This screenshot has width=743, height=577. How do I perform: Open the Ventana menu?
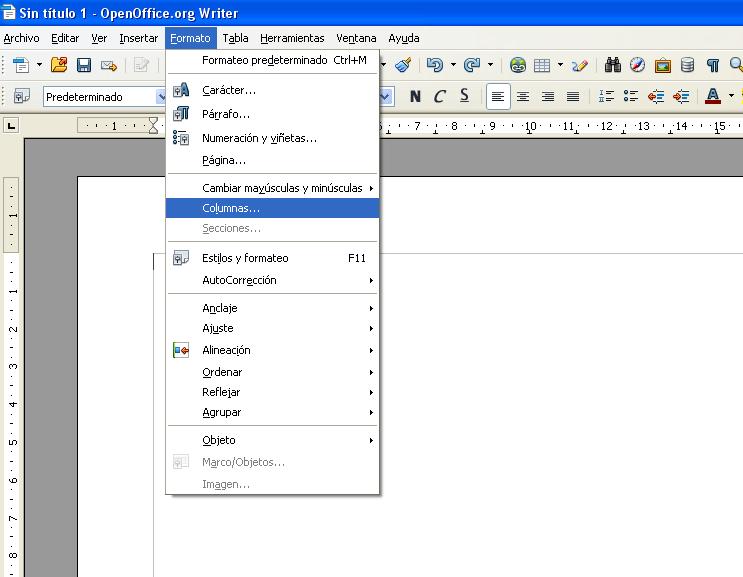point(356,38)
